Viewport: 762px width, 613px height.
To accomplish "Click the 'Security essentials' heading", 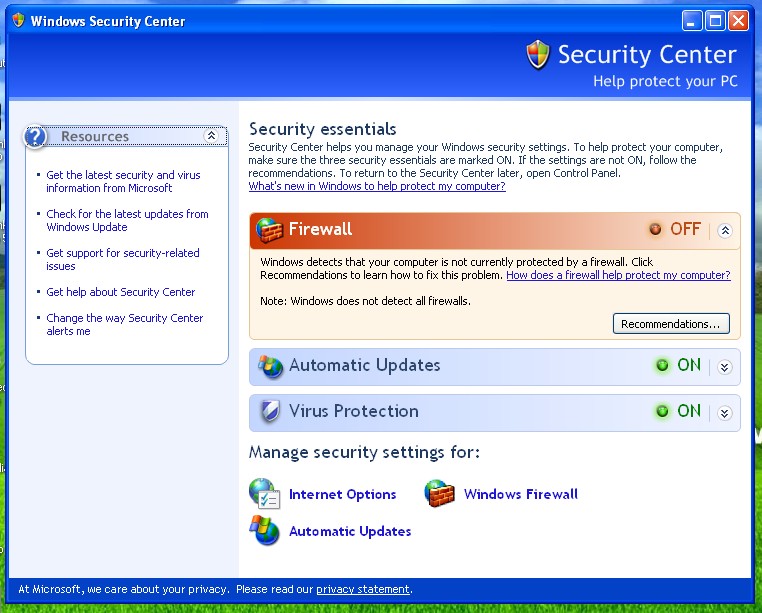I will [323, 129].
